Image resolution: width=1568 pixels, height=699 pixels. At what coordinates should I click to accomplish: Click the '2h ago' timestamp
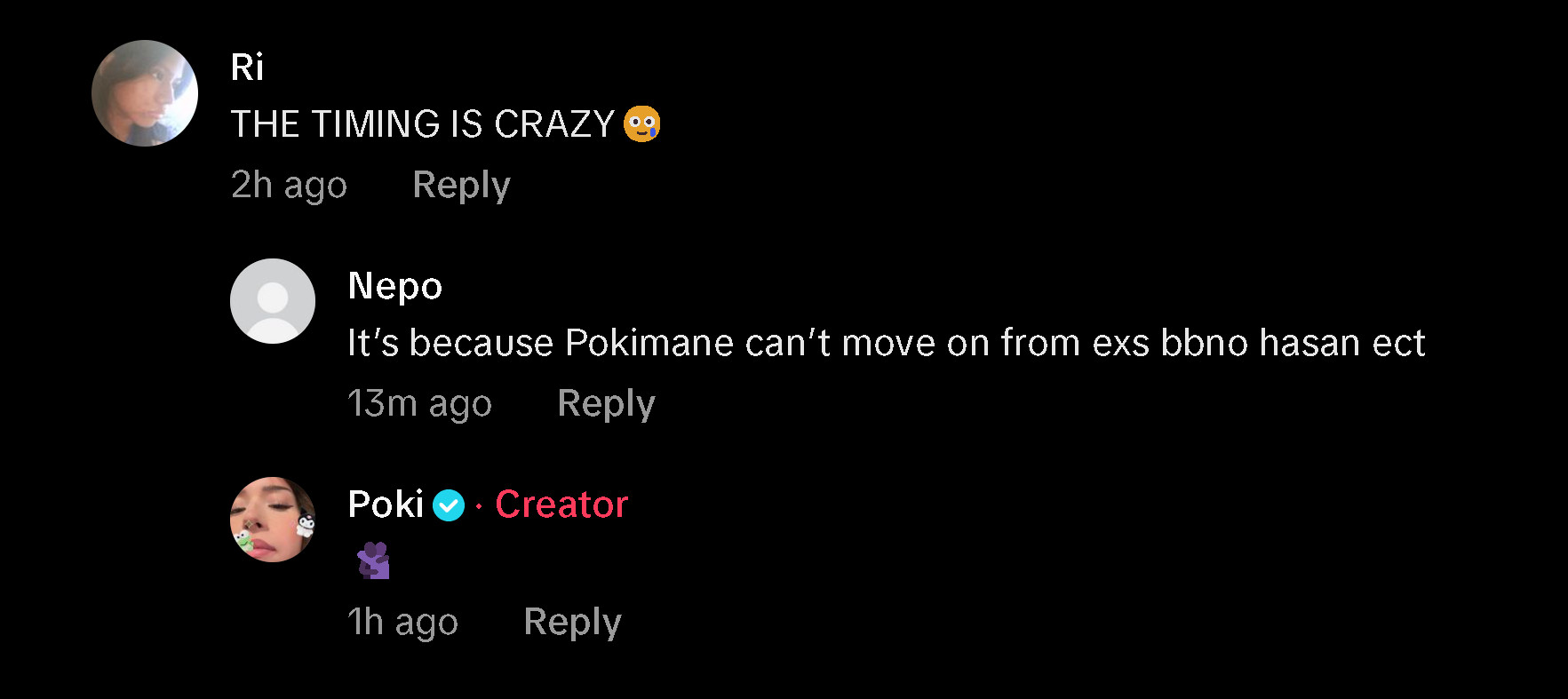click(x=289, y=186)
